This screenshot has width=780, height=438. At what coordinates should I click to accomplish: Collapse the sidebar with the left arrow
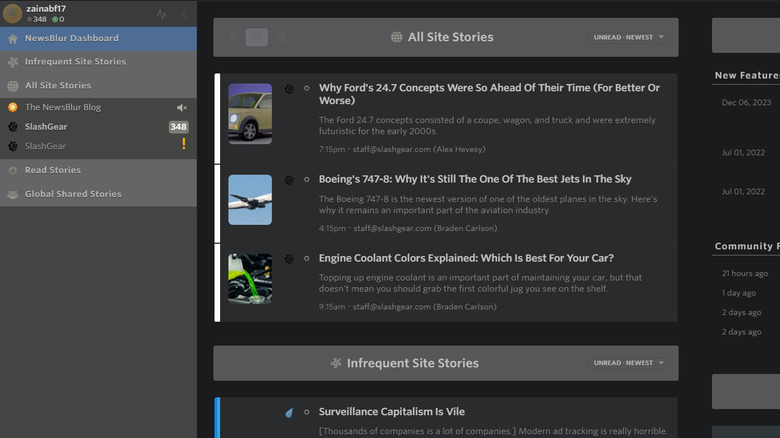coord(184,14)
